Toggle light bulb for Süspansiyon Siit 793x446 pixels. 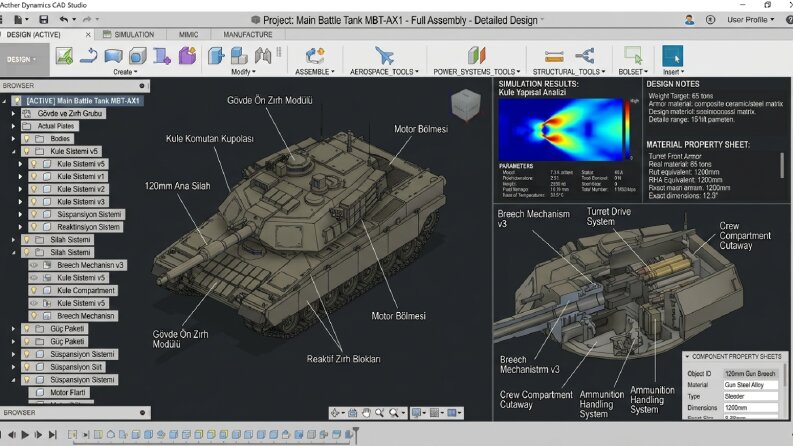27,367
